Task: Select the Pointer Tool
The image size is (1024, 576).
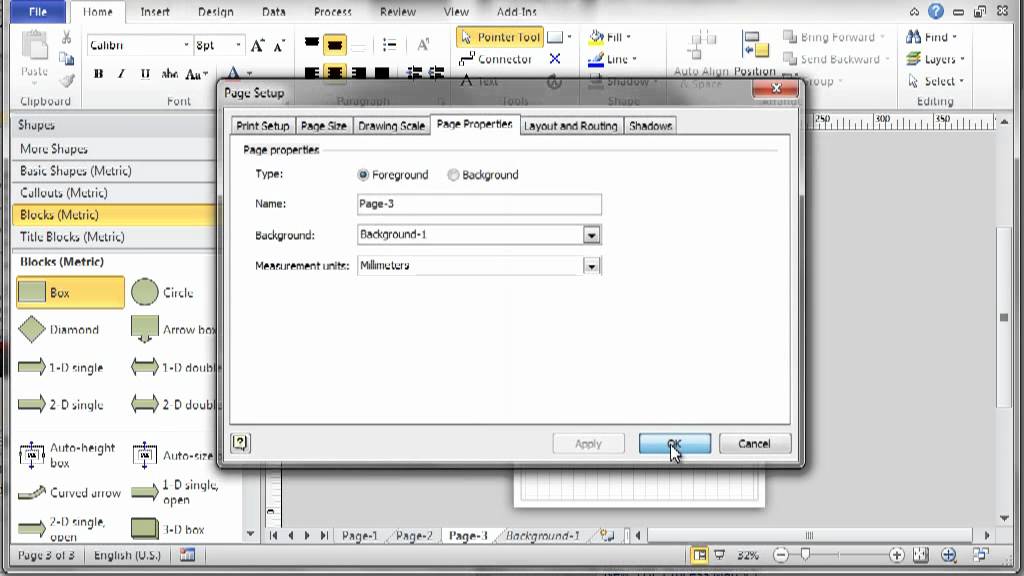Action: tap(500, 37)
